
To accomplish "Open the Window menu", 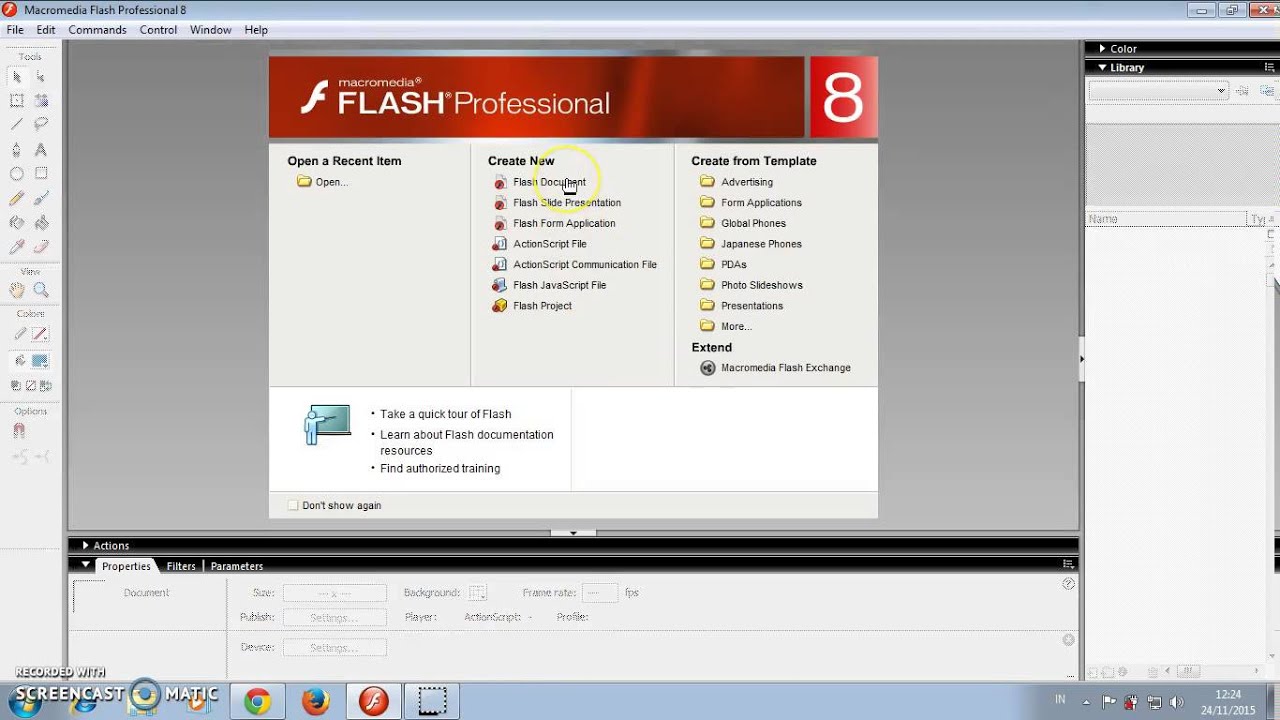I will pos(211,30).
